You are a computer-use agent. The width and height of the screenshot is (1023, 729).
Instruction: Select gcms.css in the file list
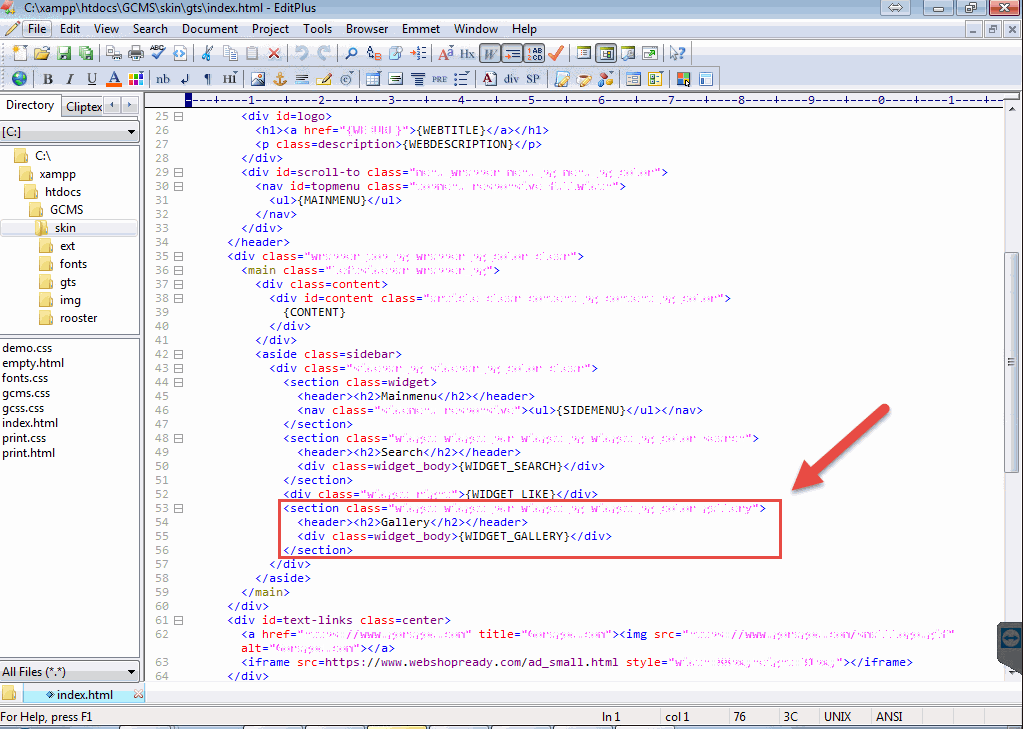pyautogui.click(x=26, y=393)
